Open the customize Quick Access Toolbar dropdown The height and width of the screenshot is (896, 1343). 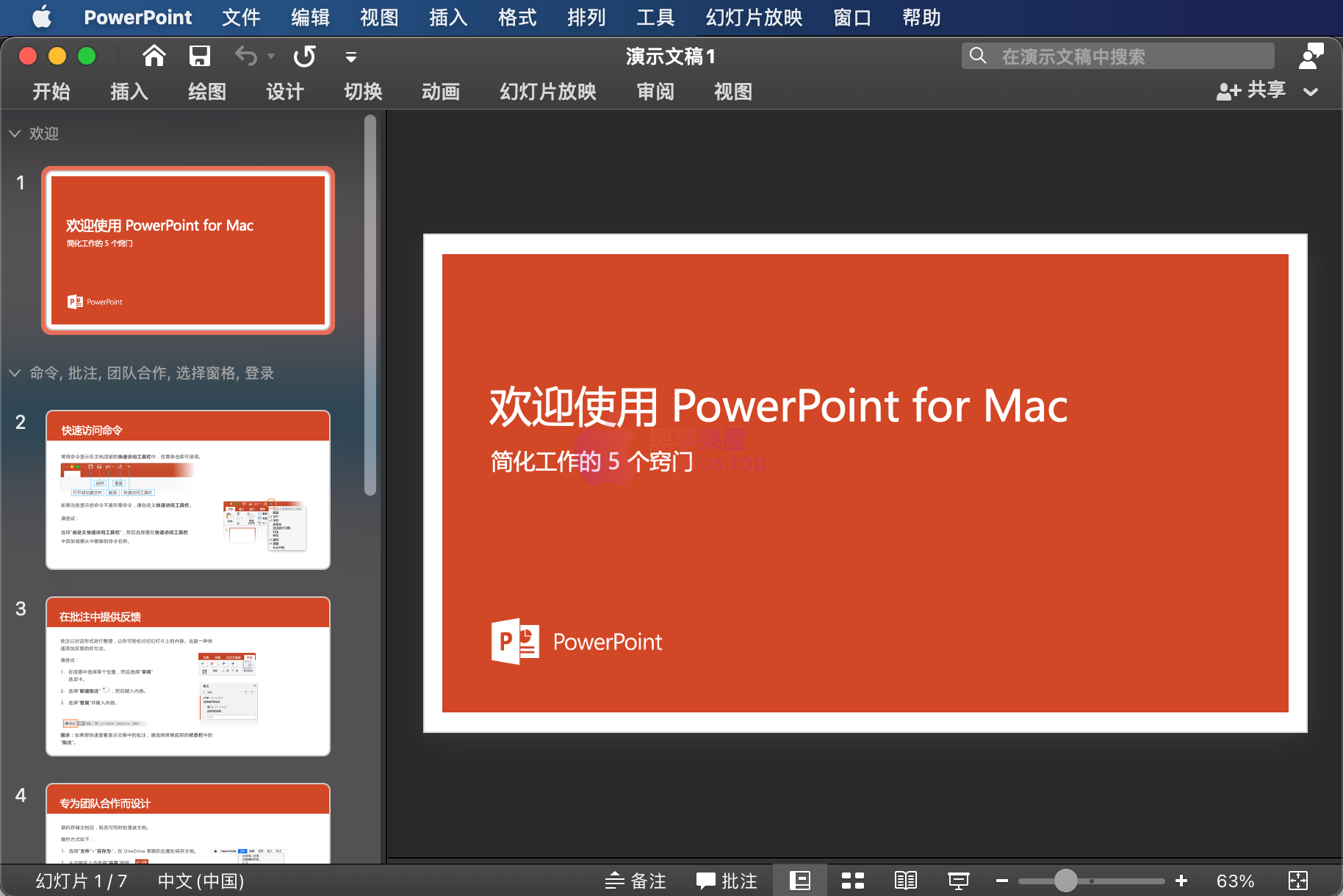click(351, 57)
